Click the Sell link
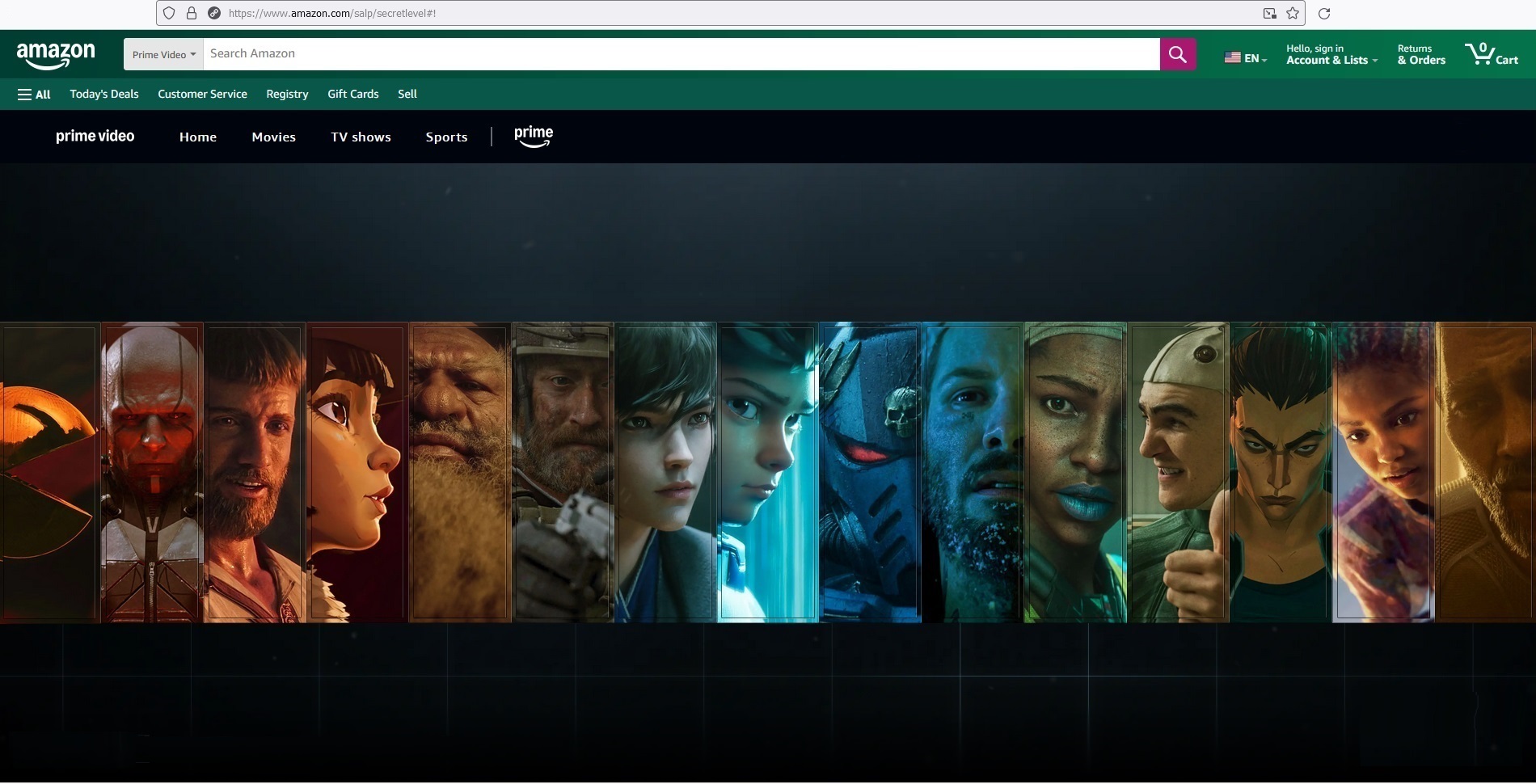 pos(407,94)
